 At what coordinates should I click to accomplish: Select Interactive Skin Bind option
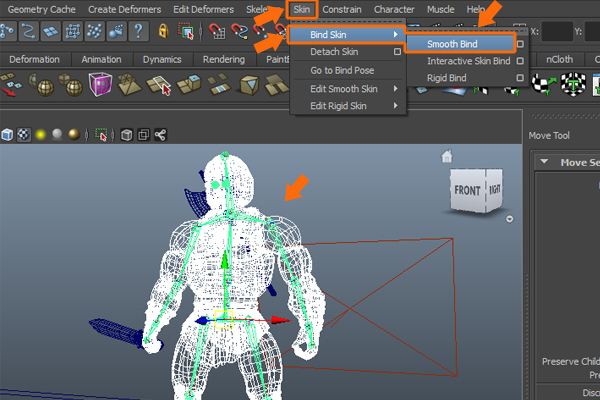click(468, 61)
